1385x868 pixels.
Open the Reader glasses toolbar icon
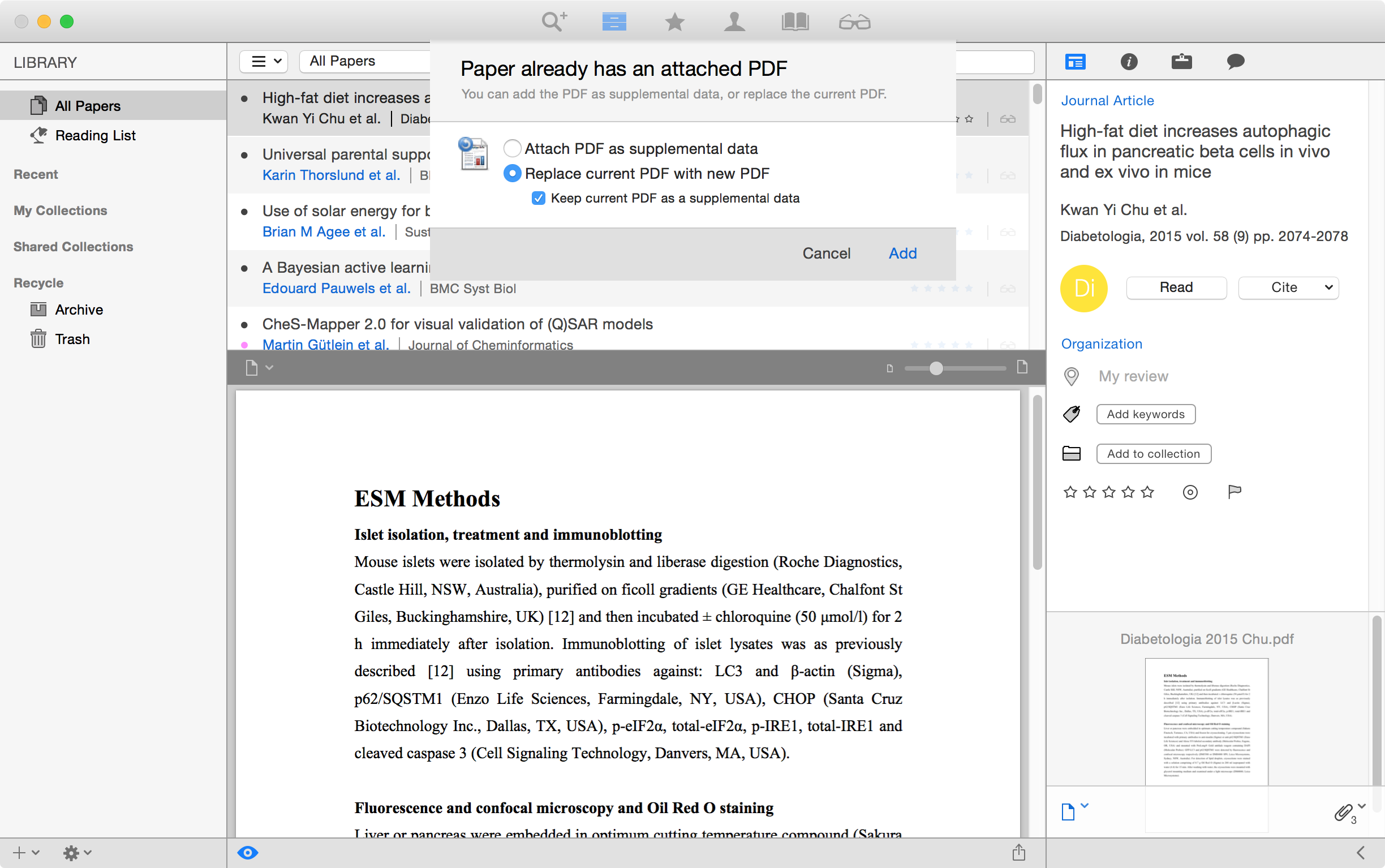[x=855, y=22]
